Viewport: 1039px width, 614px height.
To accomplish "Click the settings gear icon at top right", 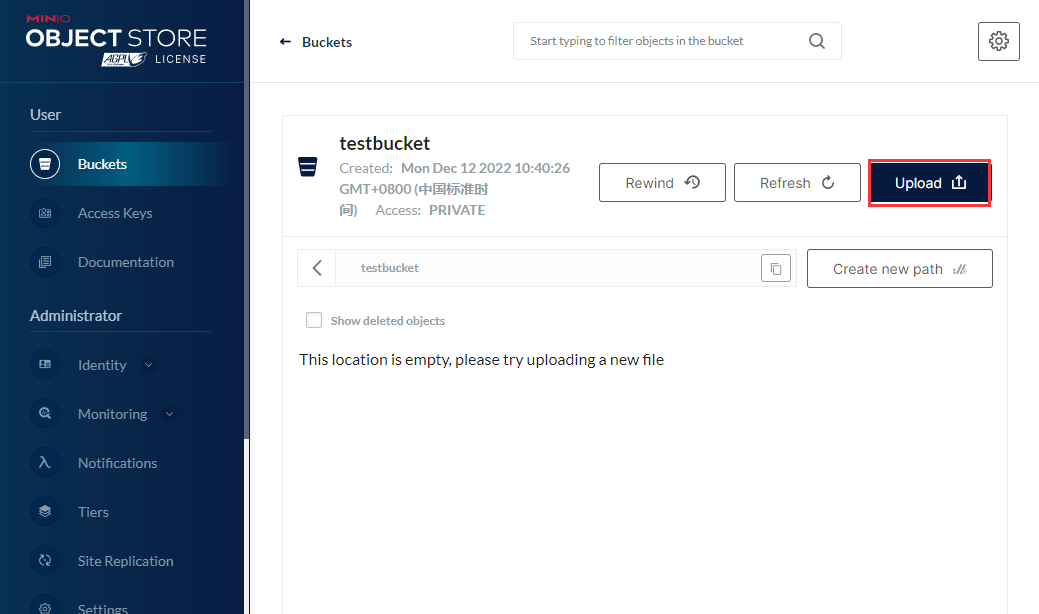I will pyautogui.click(x=998, y=41).
